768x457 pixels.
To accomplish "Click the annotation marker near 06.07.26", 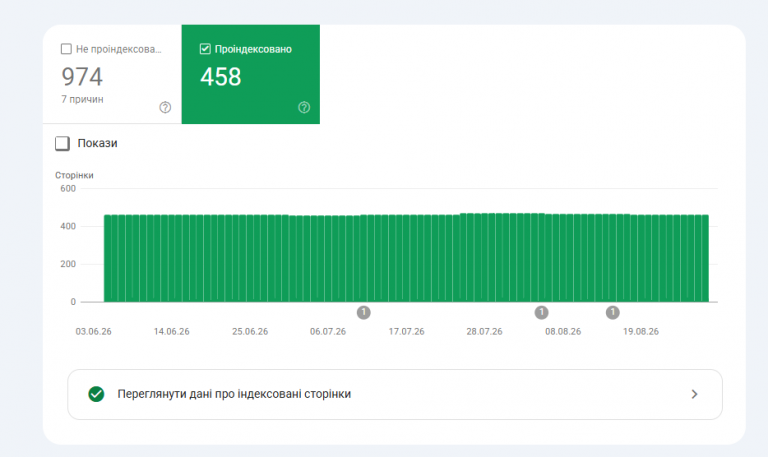I will [x=363, y=313].
